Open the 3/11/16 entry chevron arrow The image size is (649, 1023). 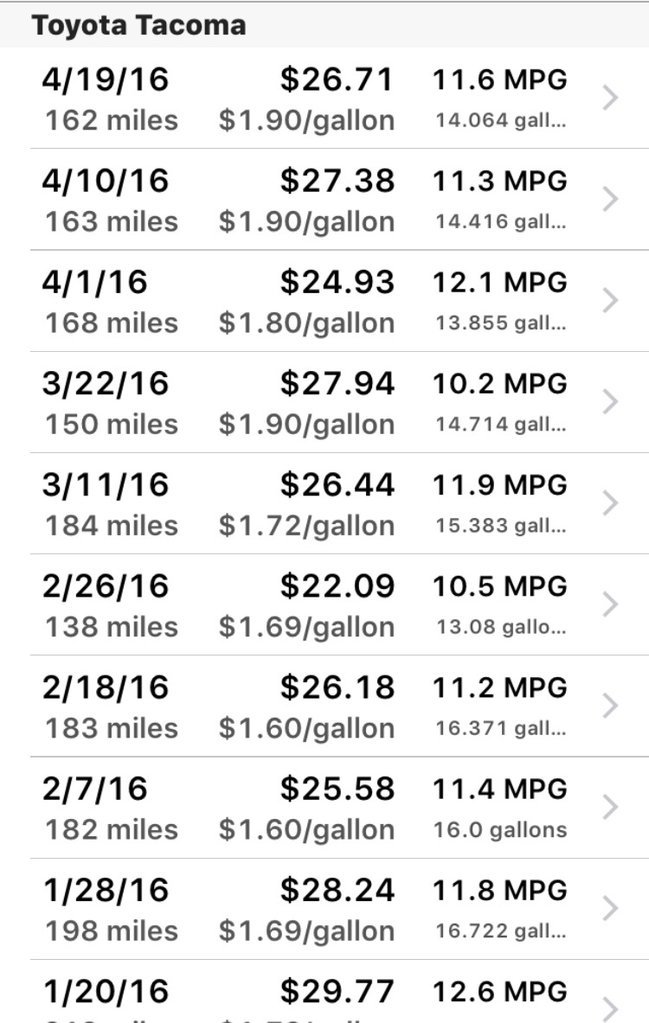610,503
